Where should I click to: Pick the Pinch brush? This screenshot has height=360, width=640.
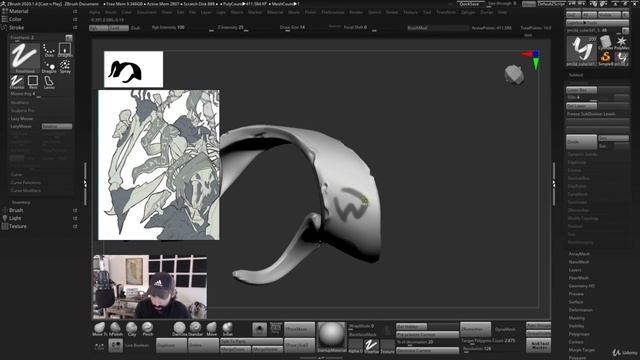pos(148,329)
